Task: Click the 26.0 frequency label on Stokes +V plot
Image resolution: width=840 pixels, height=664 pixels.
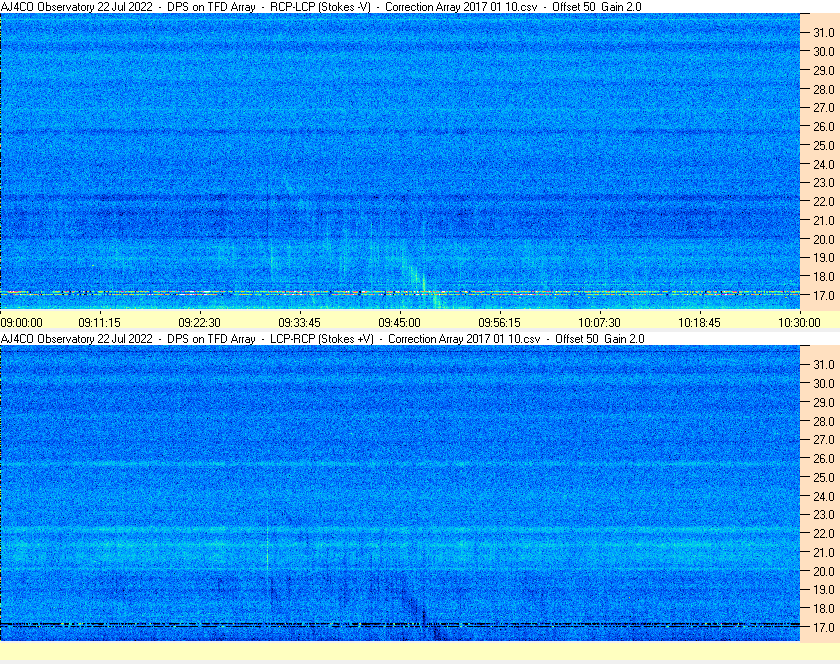Action: click(x=824, y=458)
